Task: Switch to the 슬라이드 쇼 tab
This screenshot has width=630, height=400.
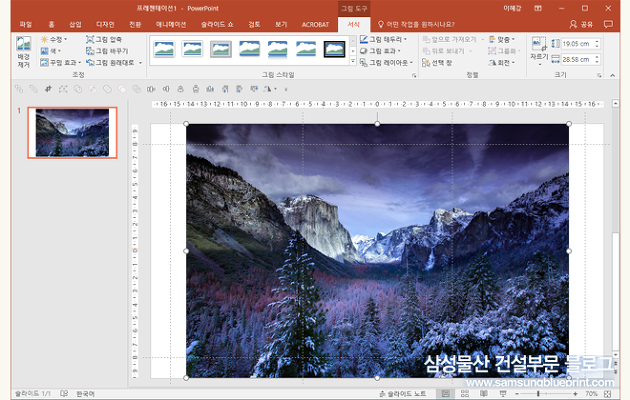Action: coord(217,24)
